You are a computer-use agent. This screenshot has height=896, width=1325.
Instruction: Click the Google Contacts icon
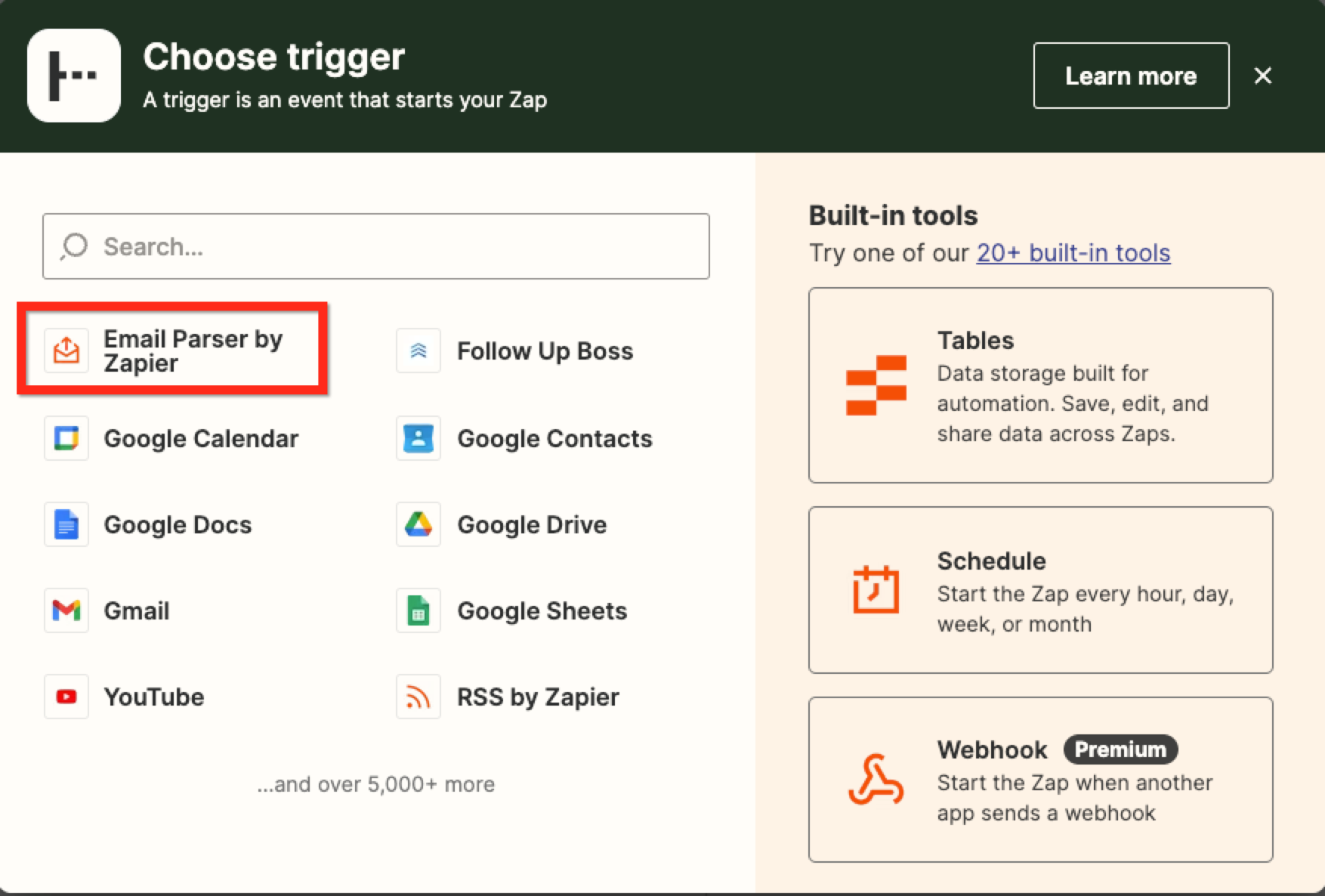click(x=419, y=438)
